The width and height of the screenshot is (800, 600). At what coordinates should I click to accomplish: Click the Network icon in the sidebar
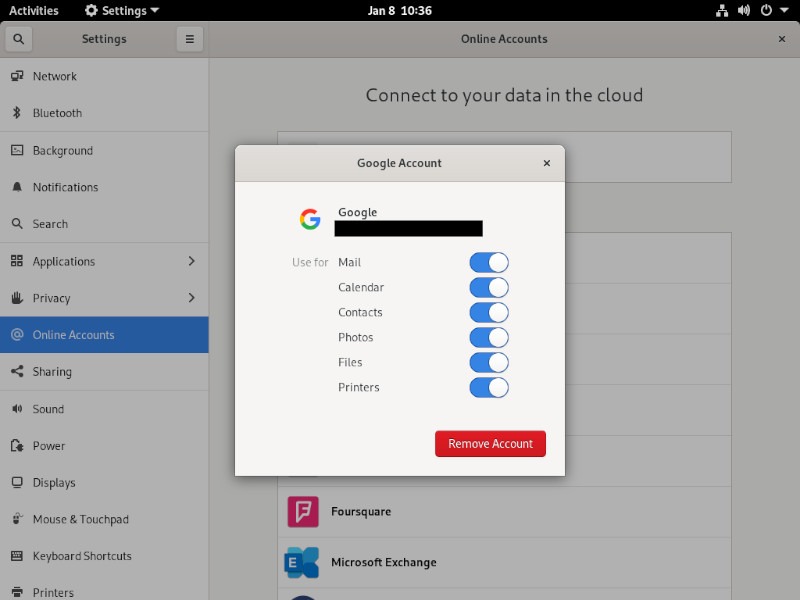coord(17,76)
